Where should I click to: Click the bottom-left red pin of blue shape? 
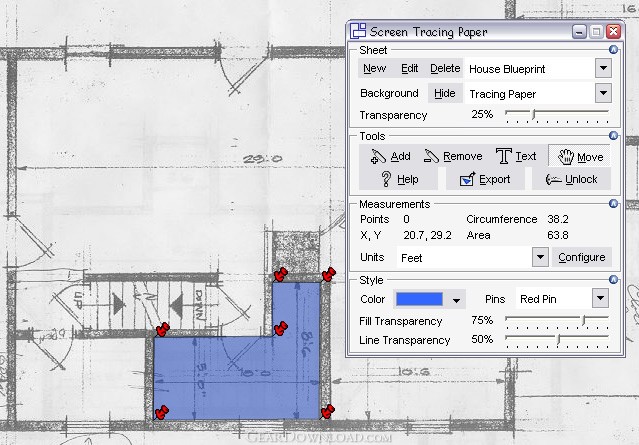click(161, 412)
